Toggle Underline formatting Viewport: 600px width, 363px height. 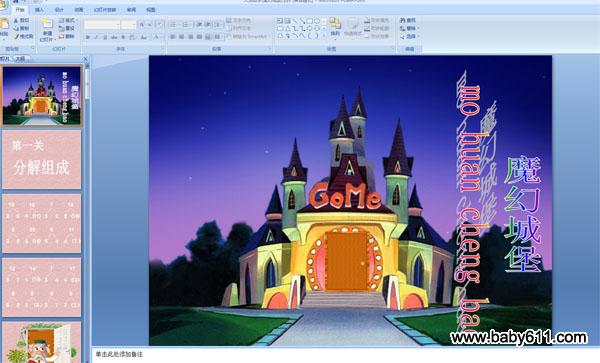tap(104, 37)
